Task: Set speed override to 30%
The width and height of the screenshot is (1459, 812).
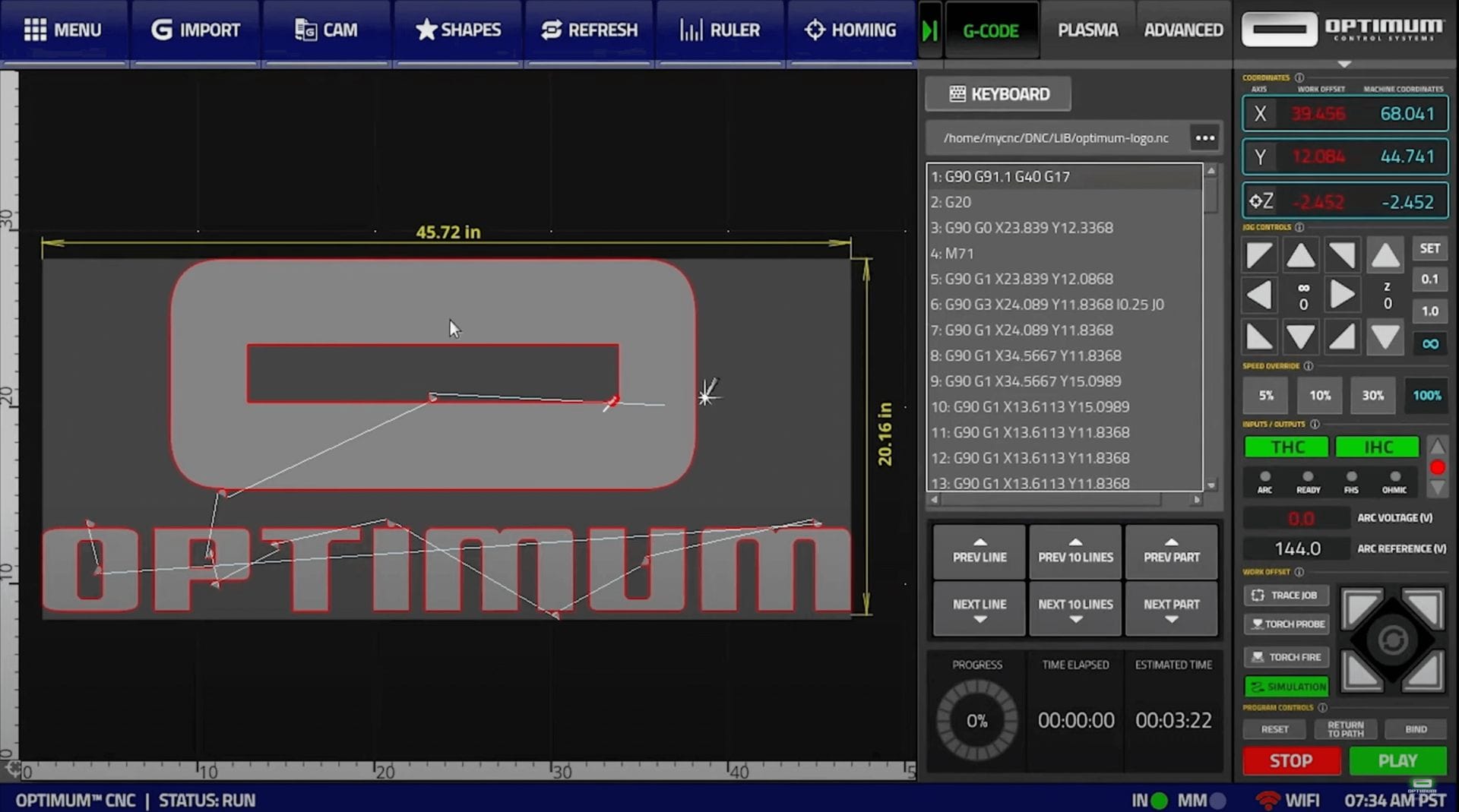Action: coord(1373,395)
